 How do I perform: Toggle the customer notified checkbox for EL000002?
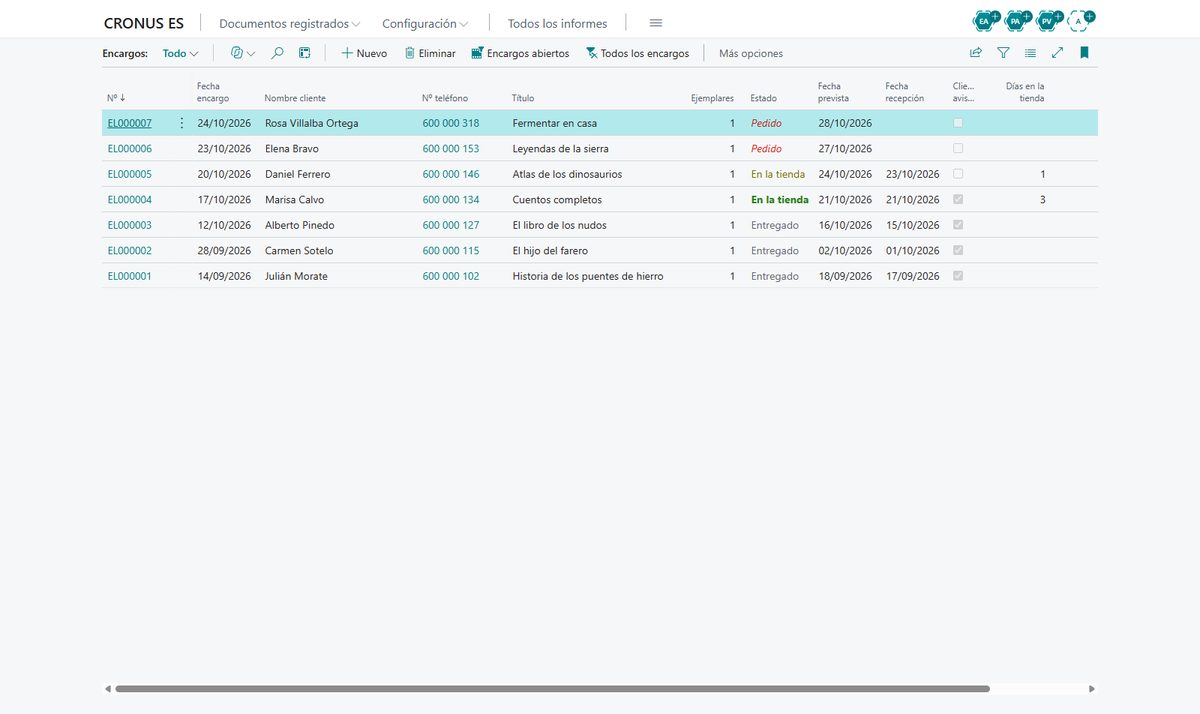tap(958, 250)
